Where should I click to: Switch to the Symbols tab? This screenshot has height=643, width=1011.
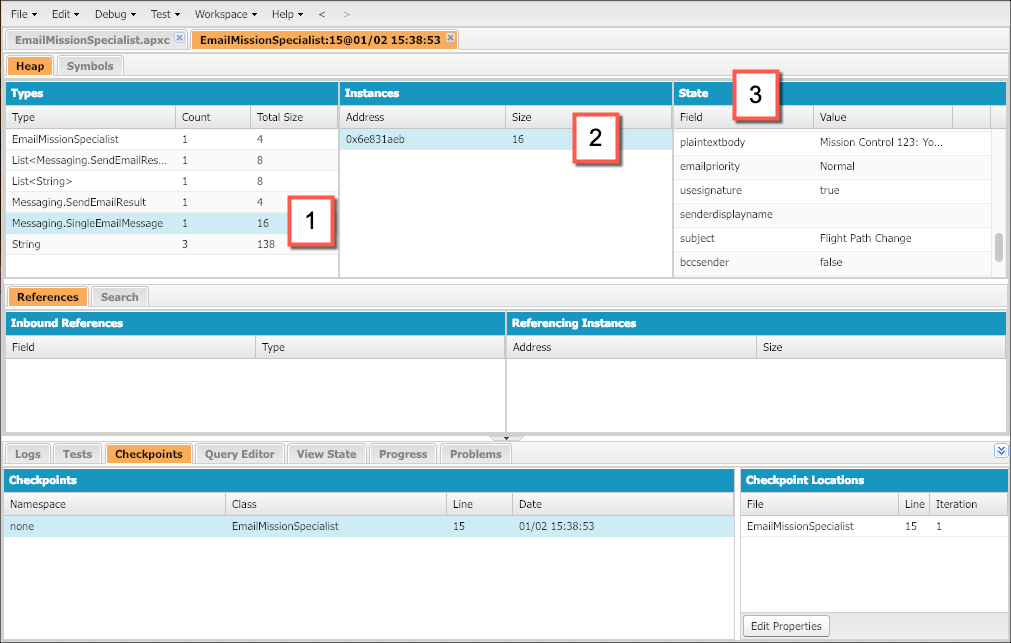point(90,66)
